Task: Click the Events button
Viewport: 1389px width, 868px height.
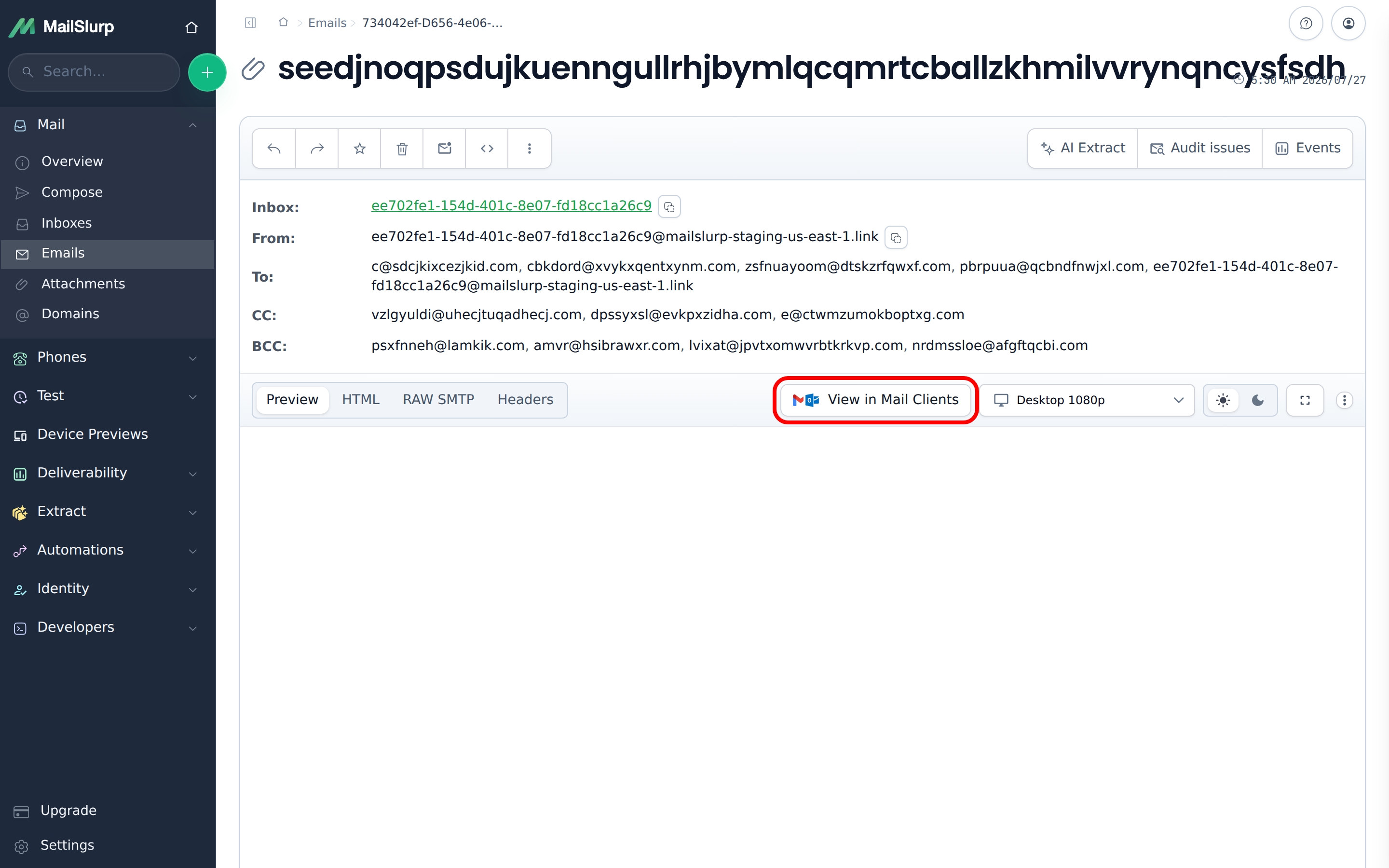Action: [1307, 149]
